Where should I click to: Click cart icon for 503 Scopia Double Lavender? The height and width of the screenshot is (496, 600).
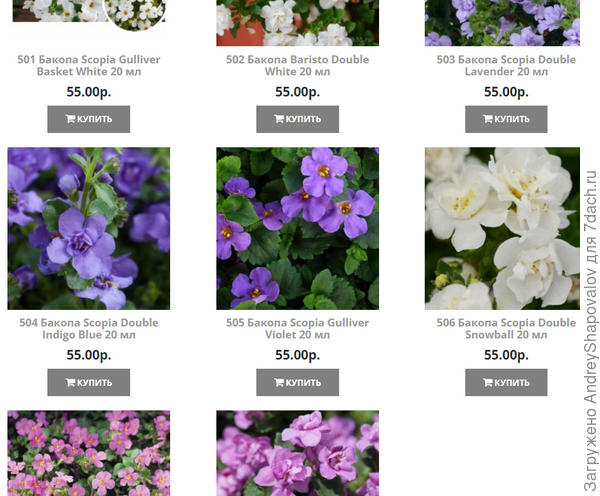[x=488, y=119]
